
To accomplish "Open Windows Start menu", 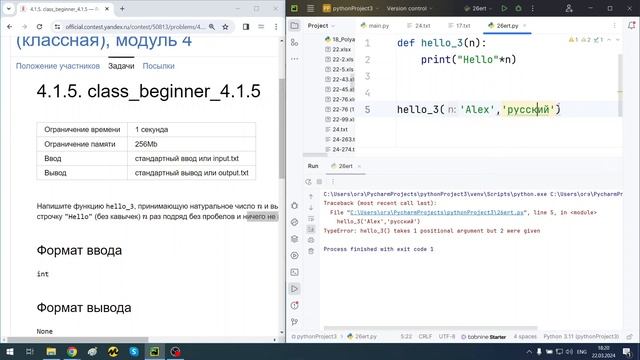I will [9, 351].
